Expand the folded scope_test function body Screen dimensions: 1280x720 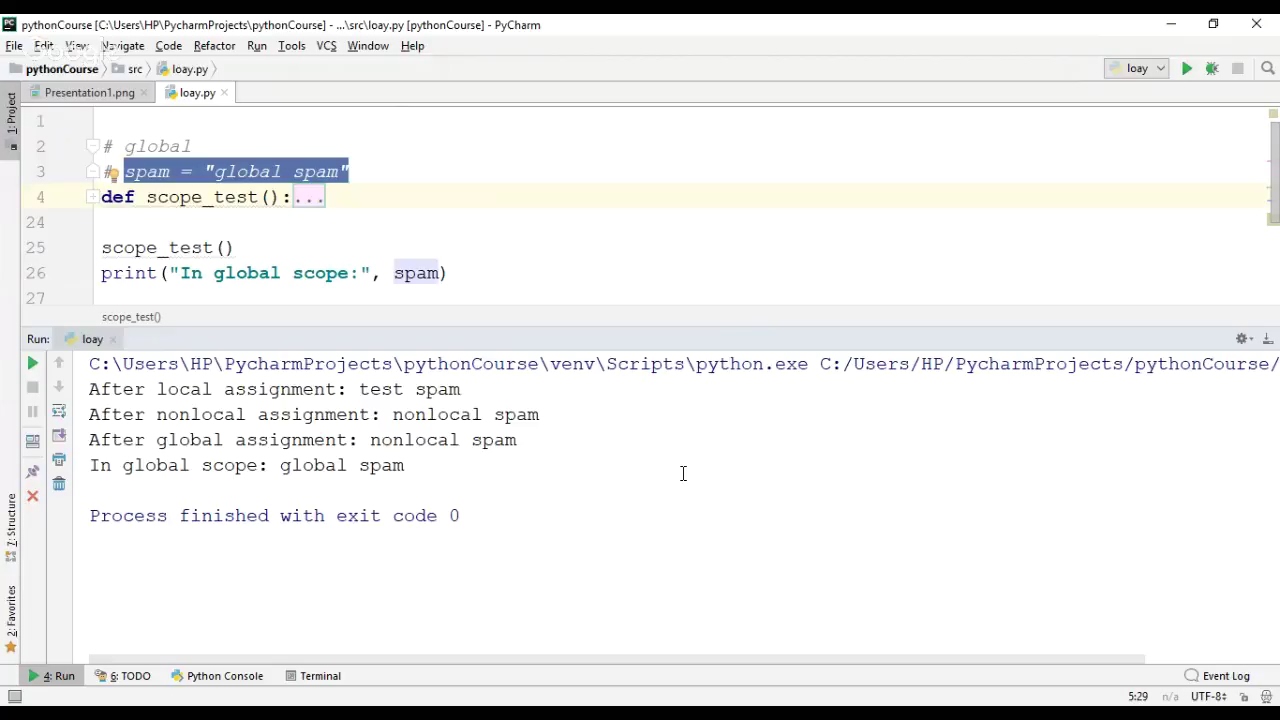[x=309, y=197]
